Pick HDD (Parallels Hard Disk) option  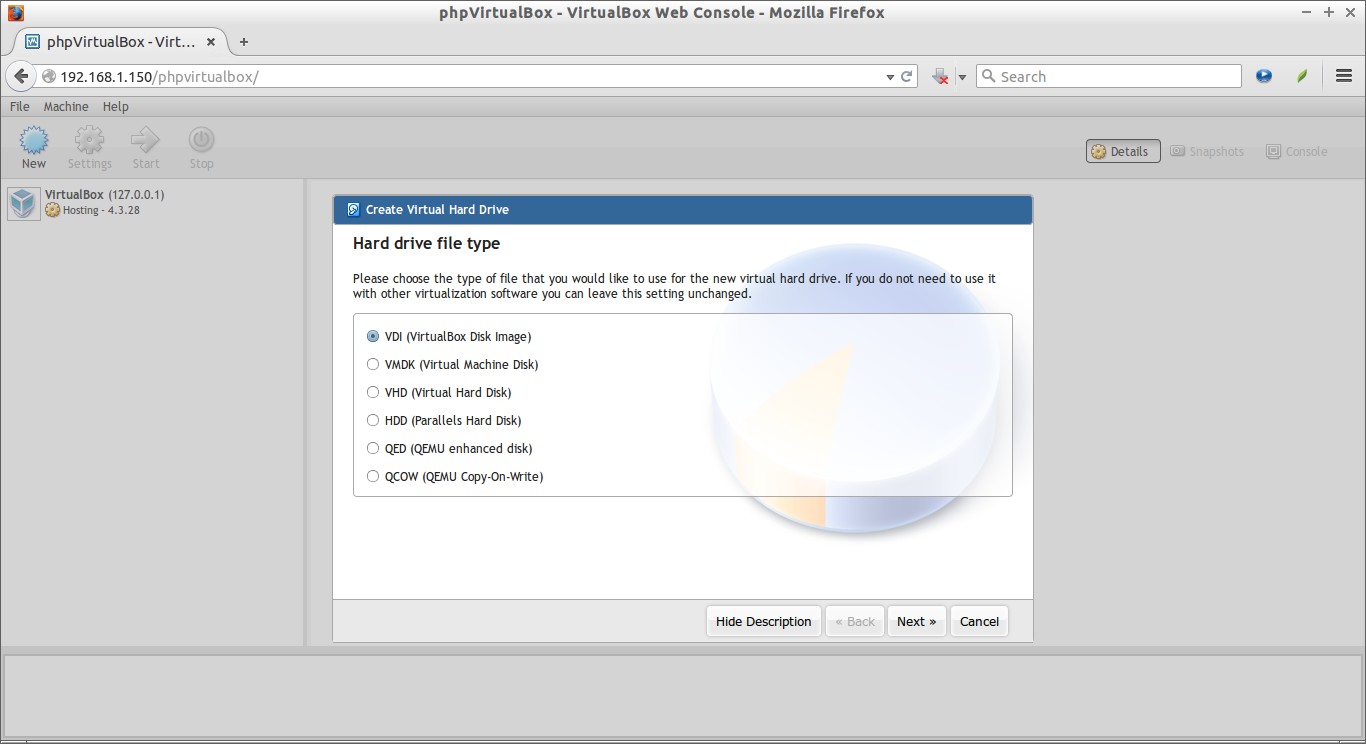[x=373, y=421]
